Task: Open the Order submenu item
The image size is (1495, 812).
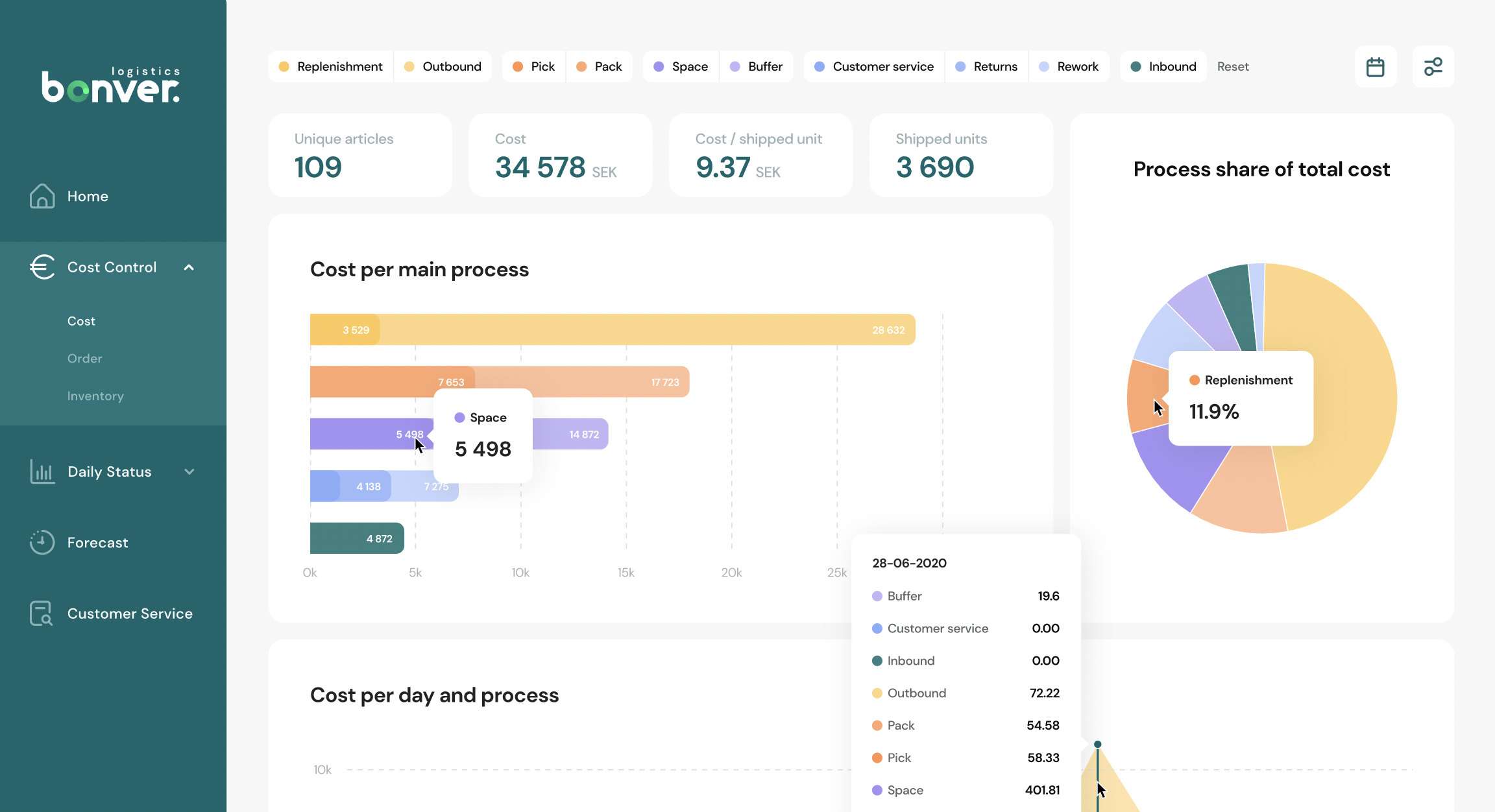Action: point(85,358)
